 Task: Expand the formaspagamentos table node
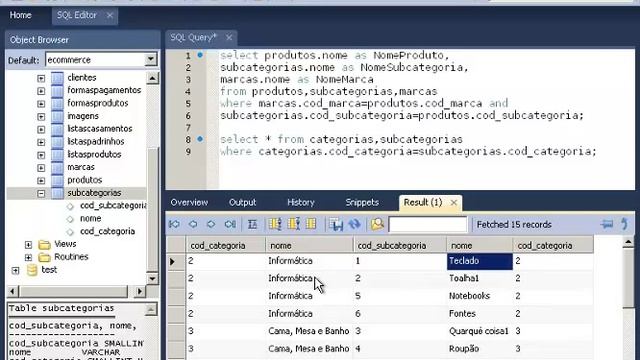[41, 91]
